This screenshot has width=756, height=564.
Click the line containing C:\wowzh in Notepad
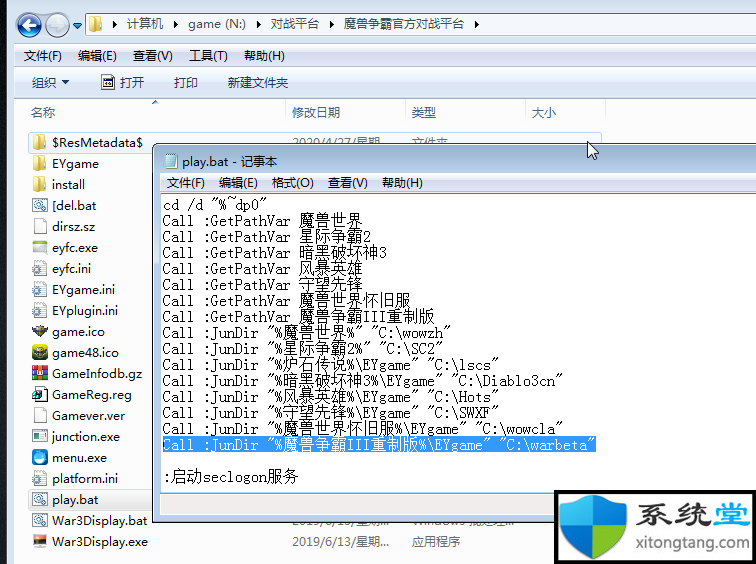[307, 333]
